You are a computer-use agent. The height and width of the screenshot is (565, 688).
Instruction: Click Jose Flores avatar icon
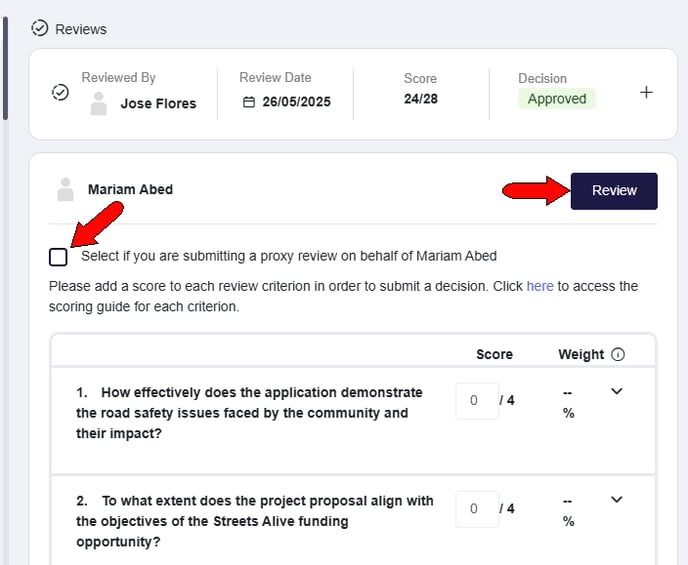[x=98, y=104]
